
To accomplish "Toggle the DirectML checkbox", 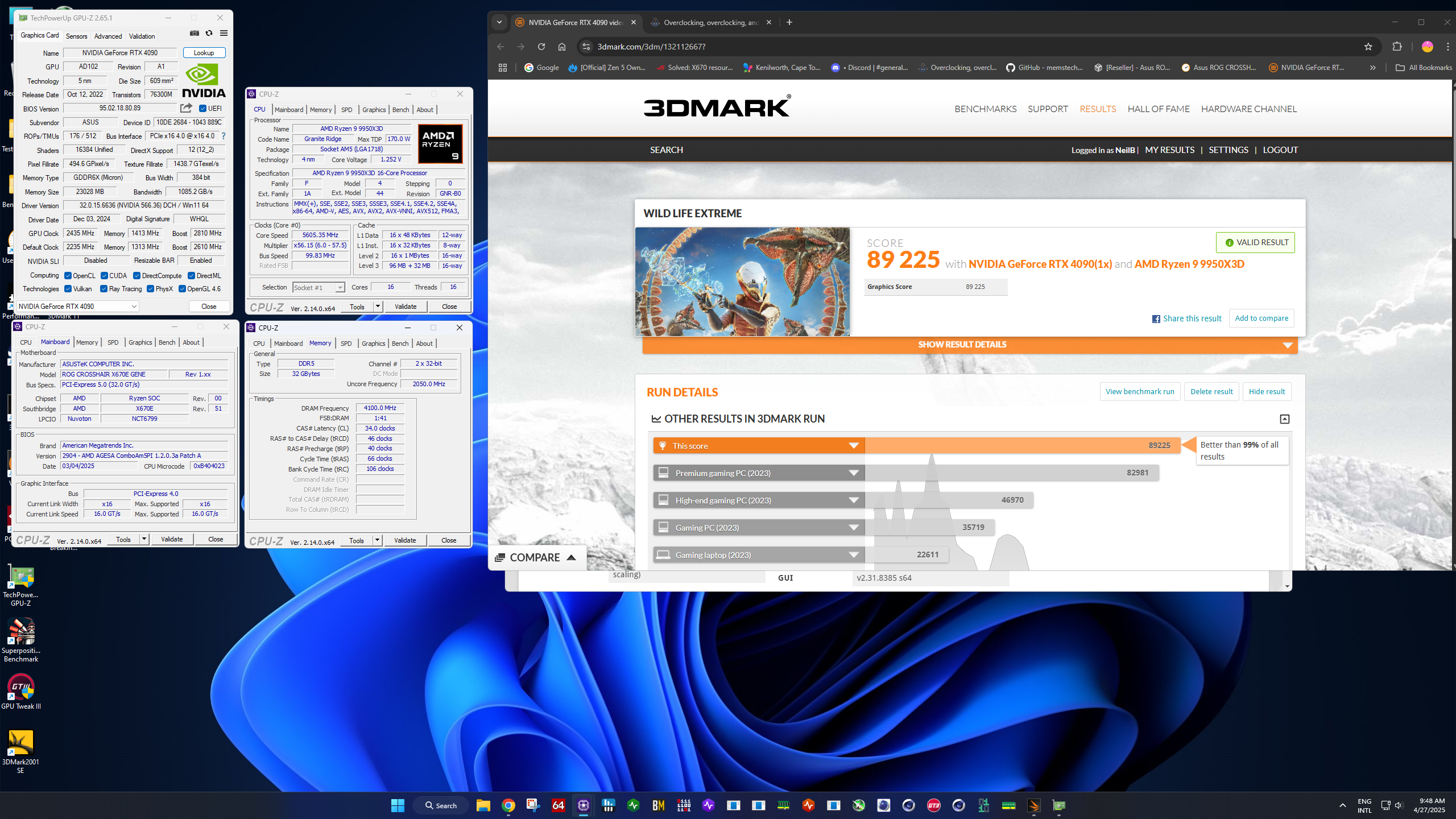I will pyautogui.click(x=191, y=276).
